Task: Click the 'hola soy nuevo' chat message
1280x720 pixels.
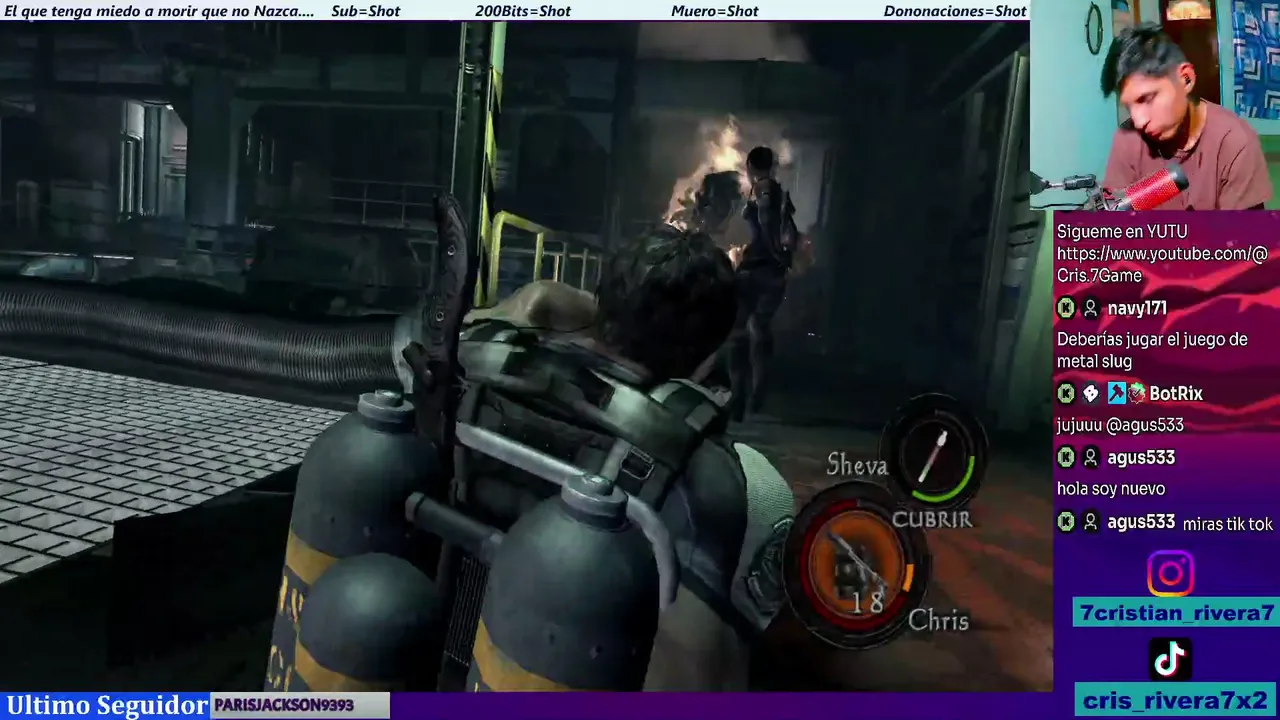Action: pos(1111,489)
